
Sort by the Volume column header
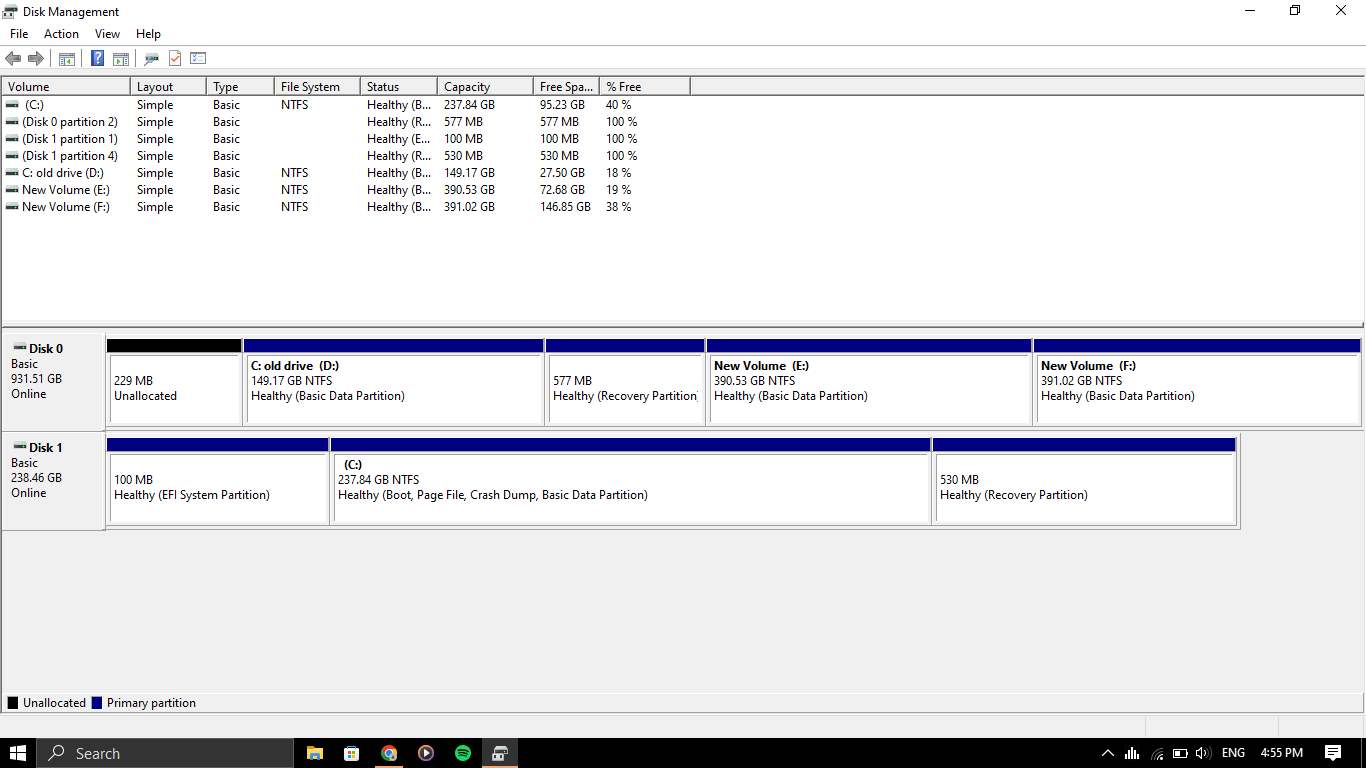tap(66, 87)
